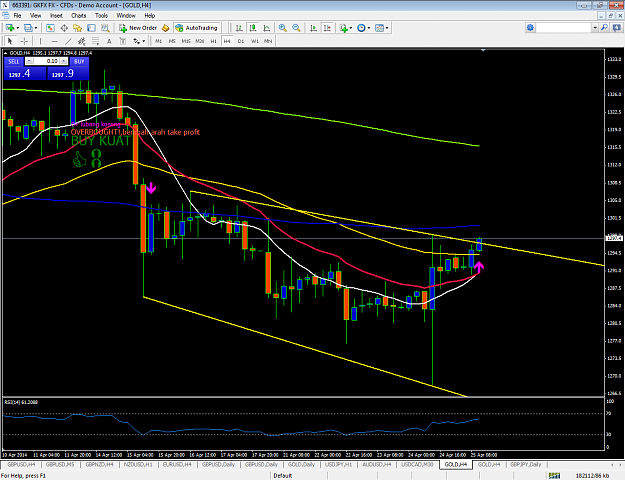Expand the New Chart dropdown arrow

coord(18,28)
